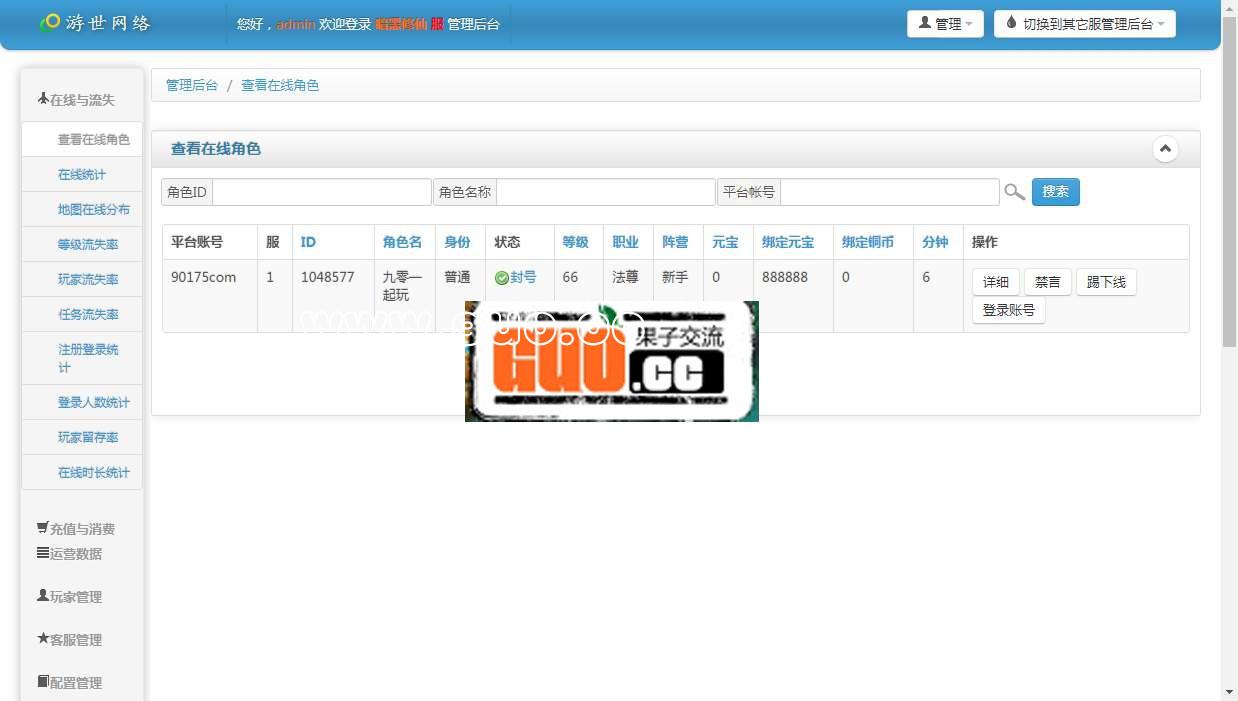Image resolution: width=1238 pixels, height=701 pixels.
Task: Sort by the ID column header
Action: point(308,242)
